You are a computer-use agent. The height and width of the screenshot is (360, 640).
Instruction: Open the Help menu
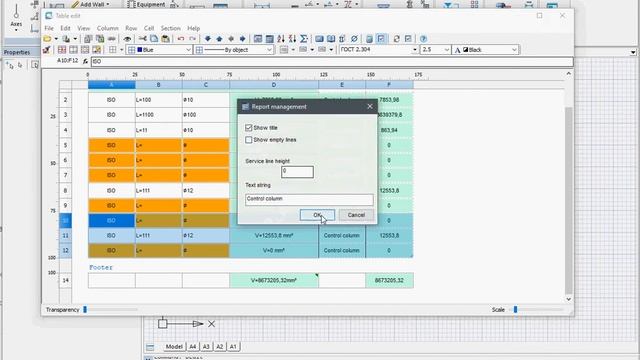pos(193,28)
